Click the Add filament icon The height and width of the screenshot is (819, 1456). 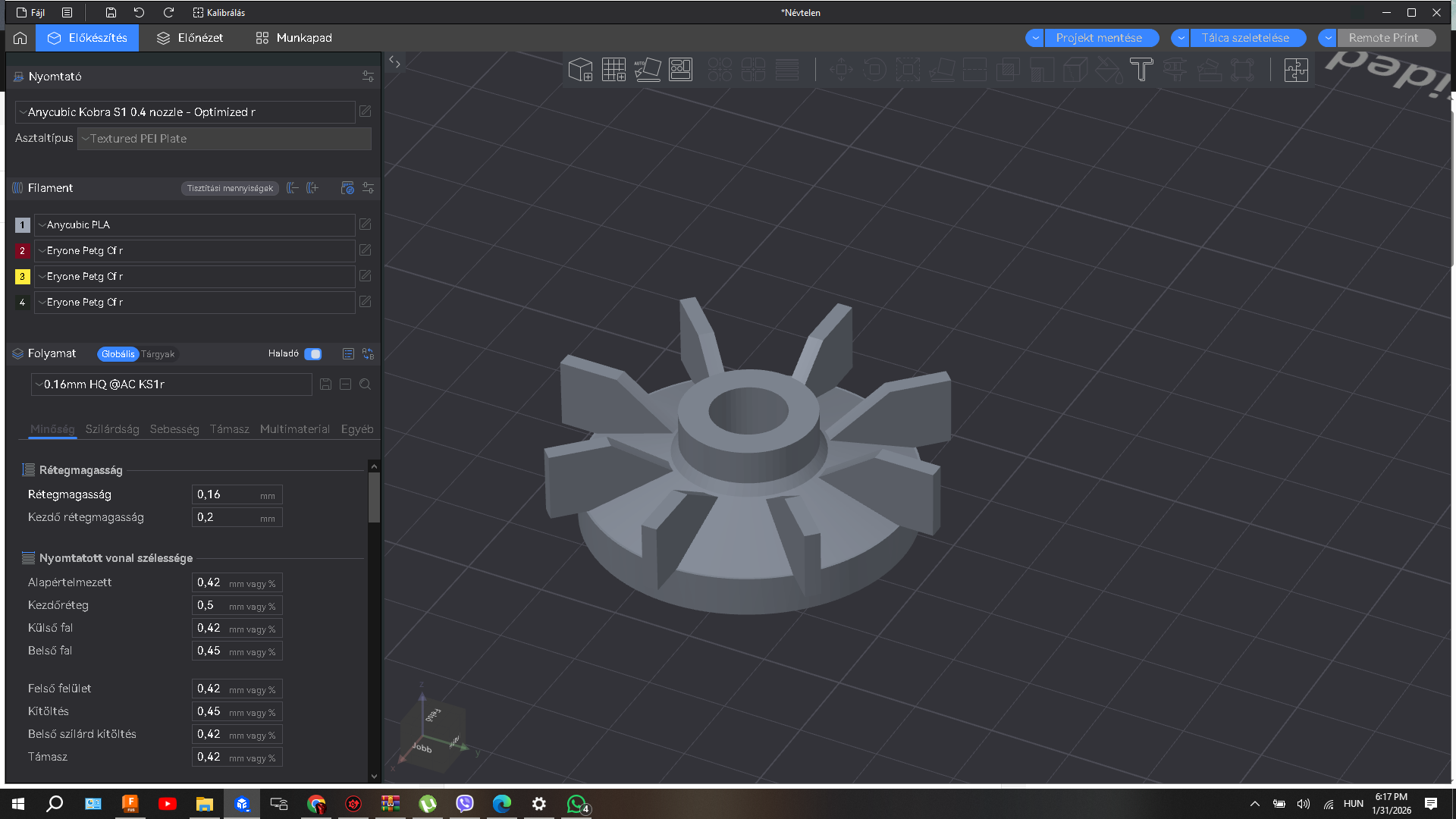[x=312, y=188]
